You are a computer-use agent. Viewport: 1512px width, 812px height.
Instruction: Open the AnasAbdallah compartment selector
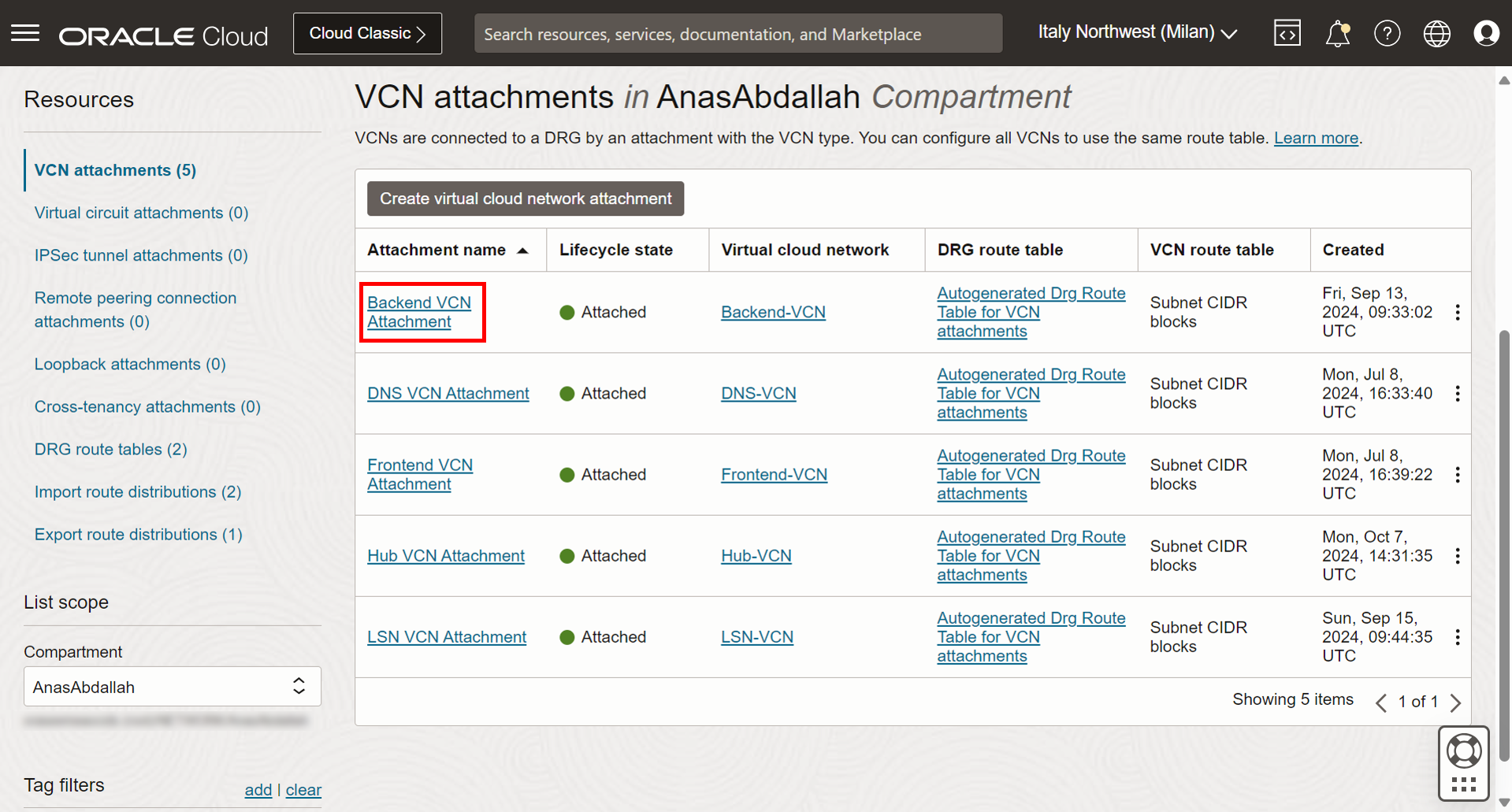click(x=173, y=687)
